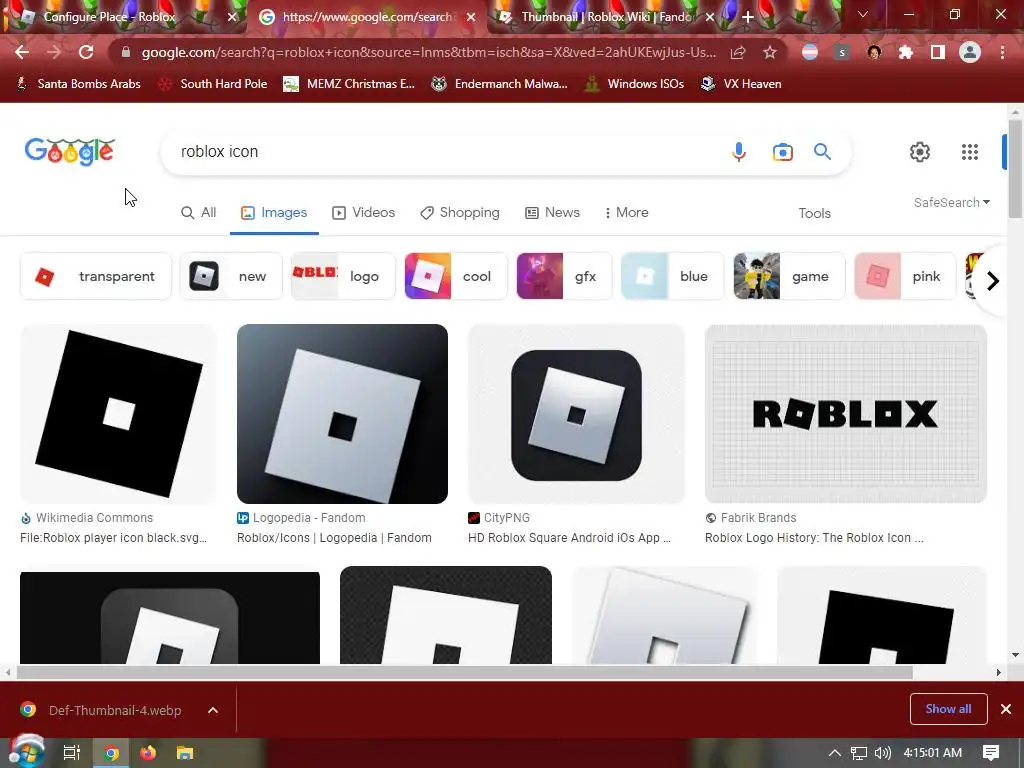Filter by the game chip
The height and width of the screenshot is (768, 1024).
click(789, 276)
